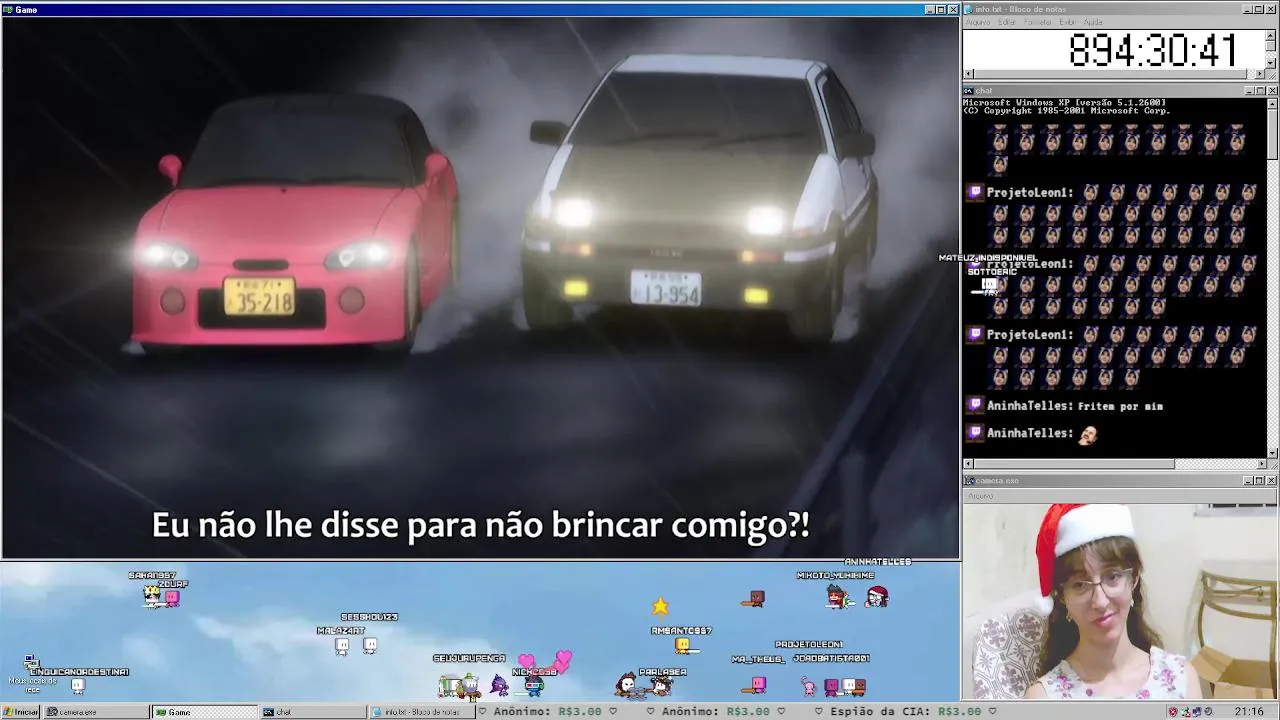Viewport: 1280px width, 720px height.
Task: Click the pink heart near SEUJURUPENGA avatar
Action: point(527,660)
